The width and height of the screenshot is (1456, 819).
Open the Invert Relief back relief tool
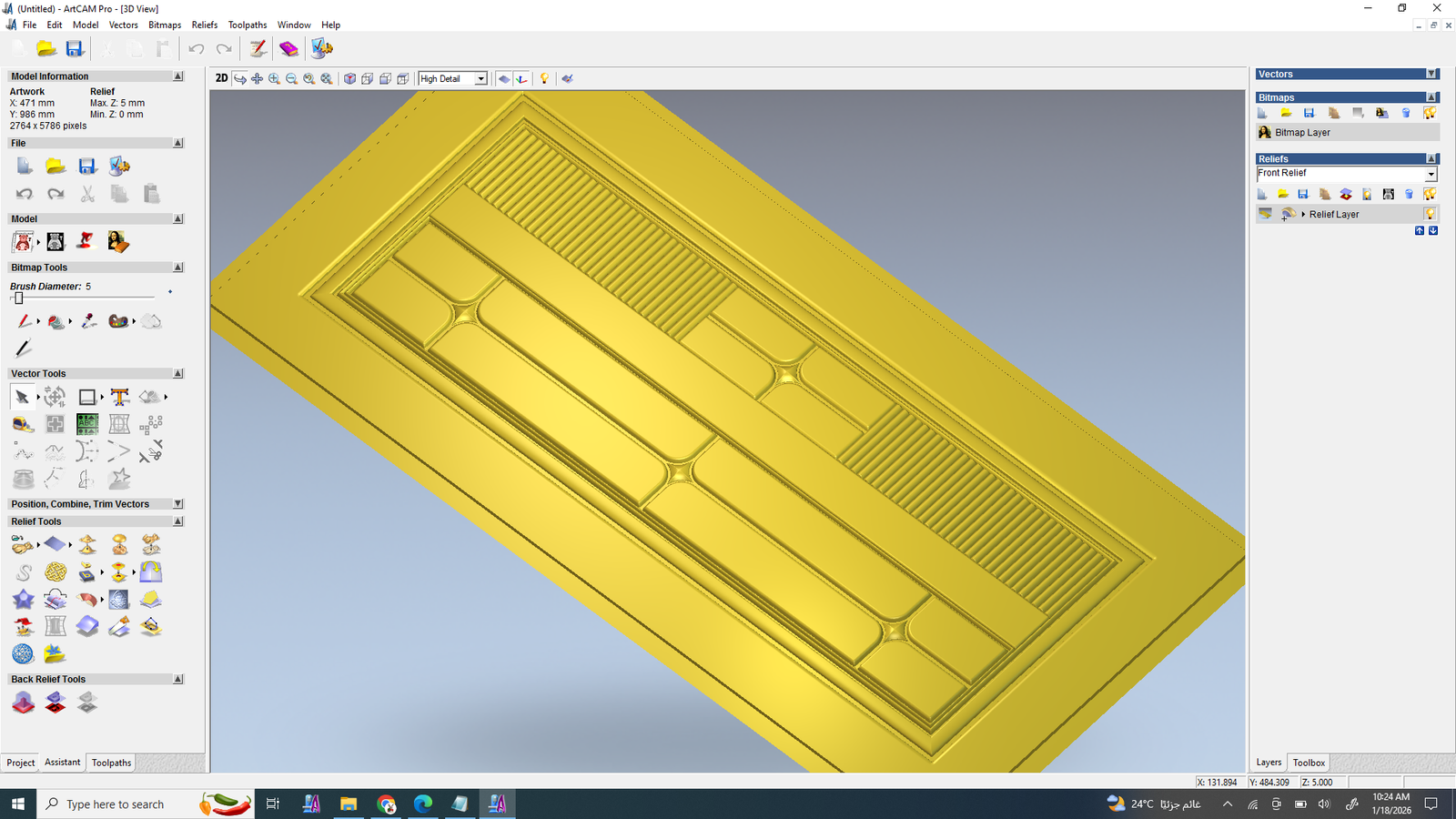(x=56, y=703)
